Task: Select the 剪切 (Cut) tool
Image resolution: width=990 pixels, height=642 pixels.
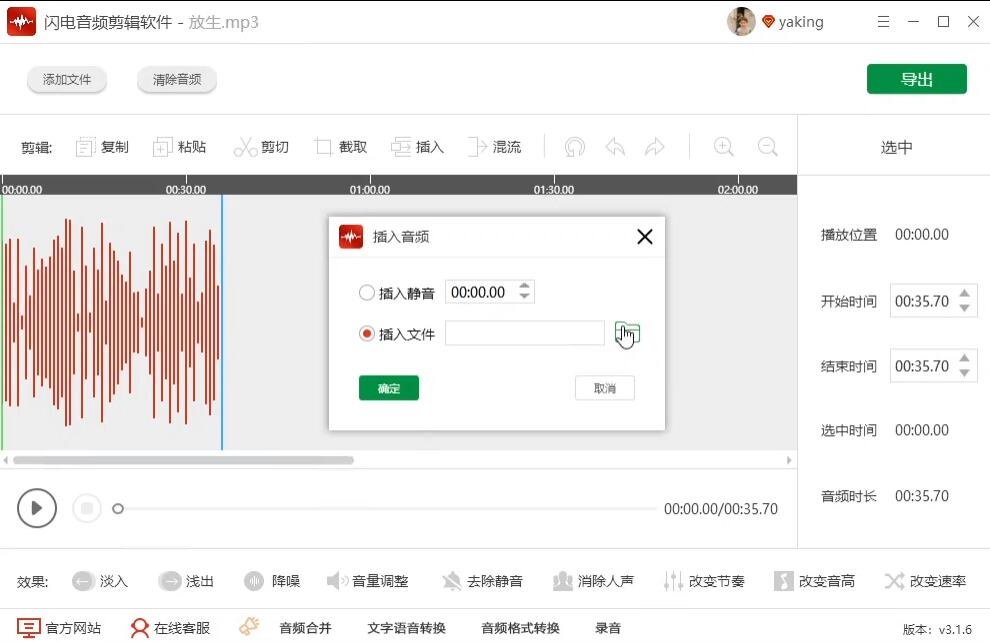Action: (262, 146)
